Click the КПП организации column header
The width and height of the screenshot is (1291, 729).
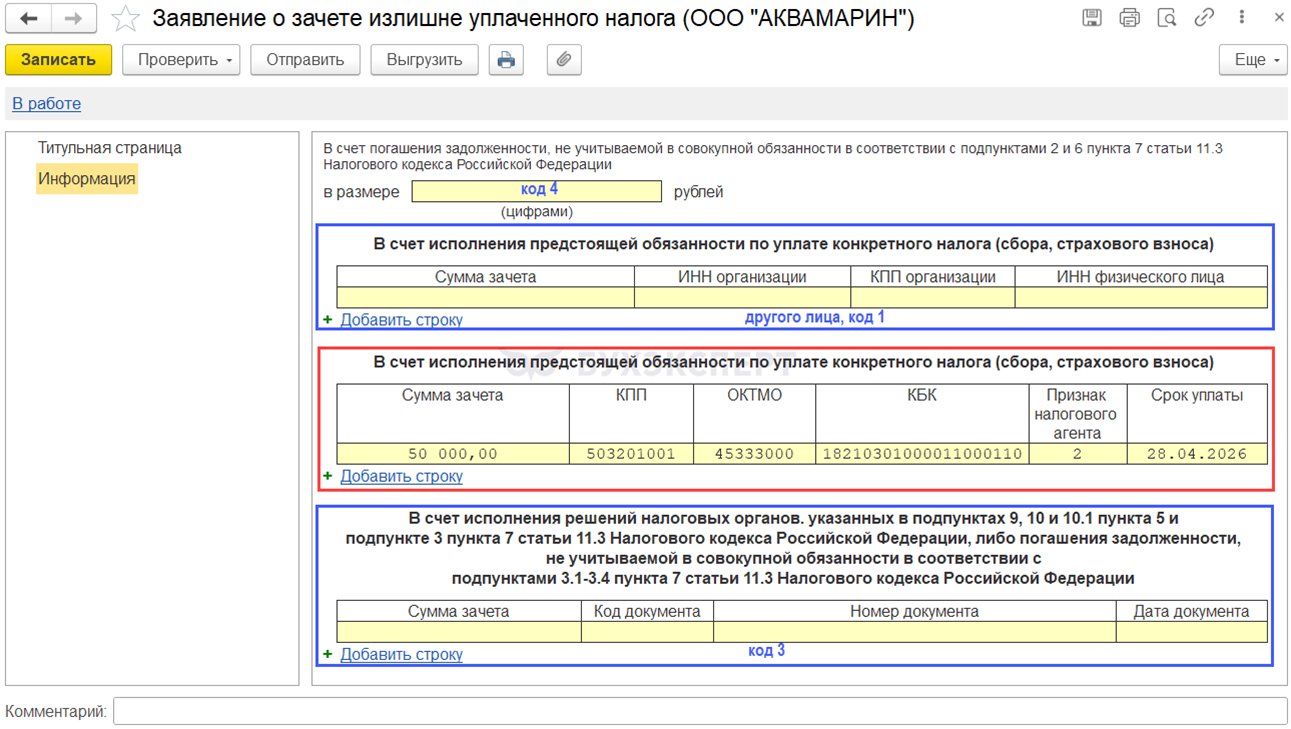pos(933,277)
